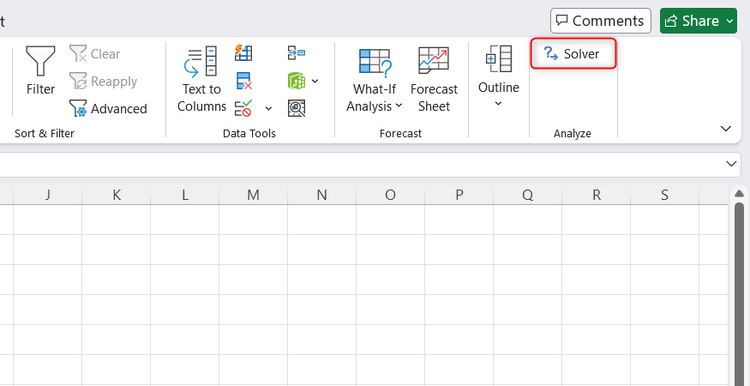The image size is (750, 386).
Task: Select column K header
Action: tap(116, 195)
